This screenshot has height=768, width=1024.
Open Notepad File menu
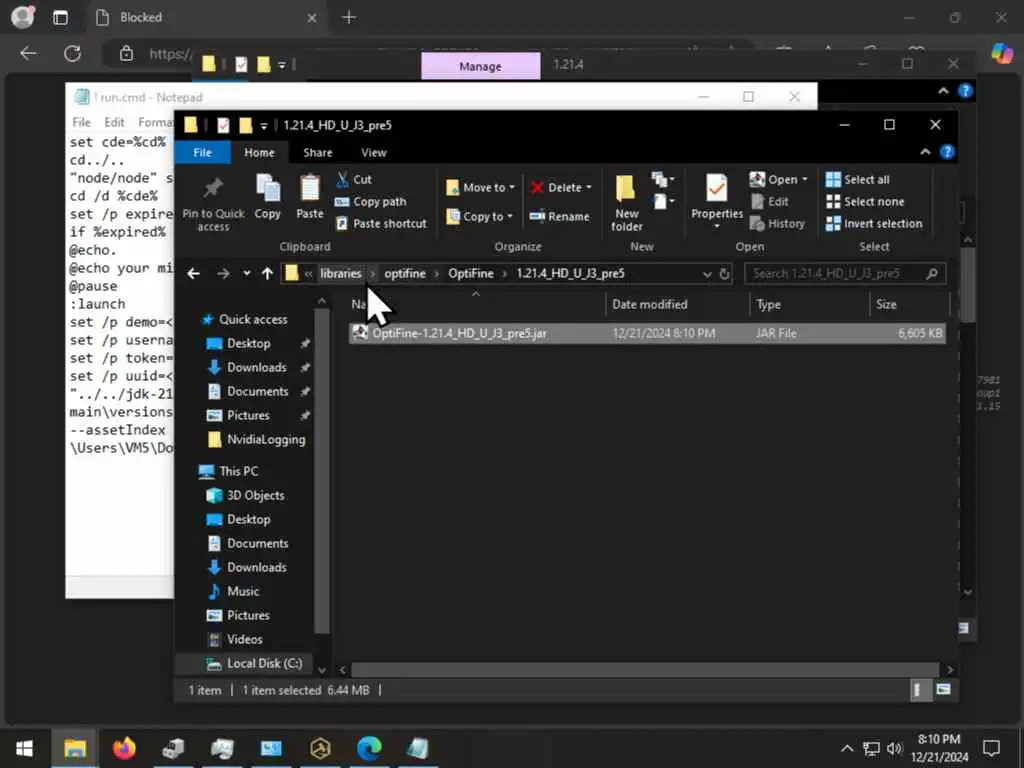click(x=82, y=122)
